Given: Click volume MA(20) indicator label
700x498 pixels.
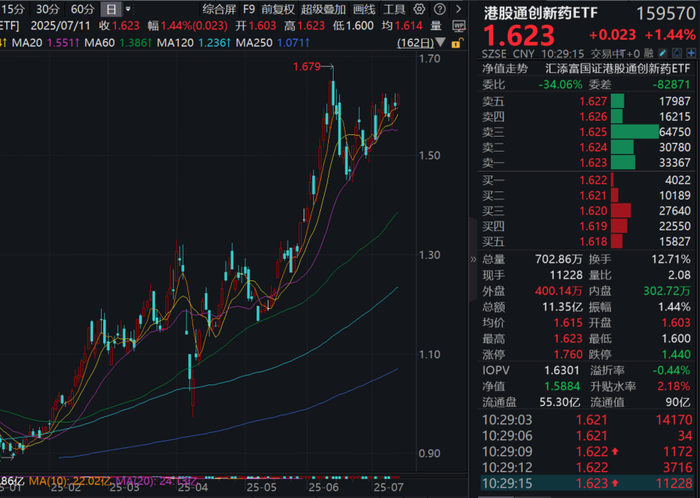Looking at the screenshot, I should tap(156, 481).
